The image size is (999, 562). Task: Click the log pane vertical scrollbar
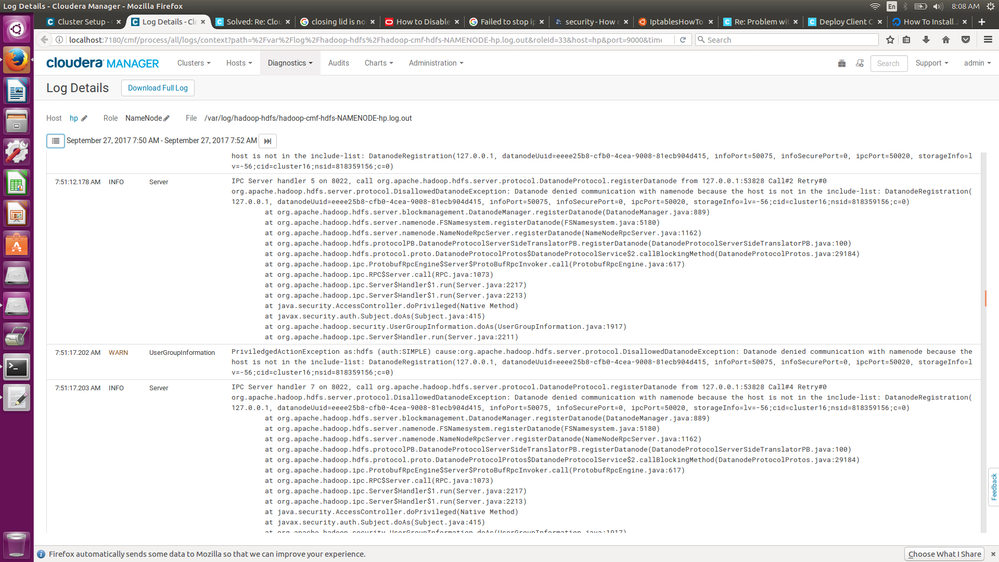click(984, 342)
